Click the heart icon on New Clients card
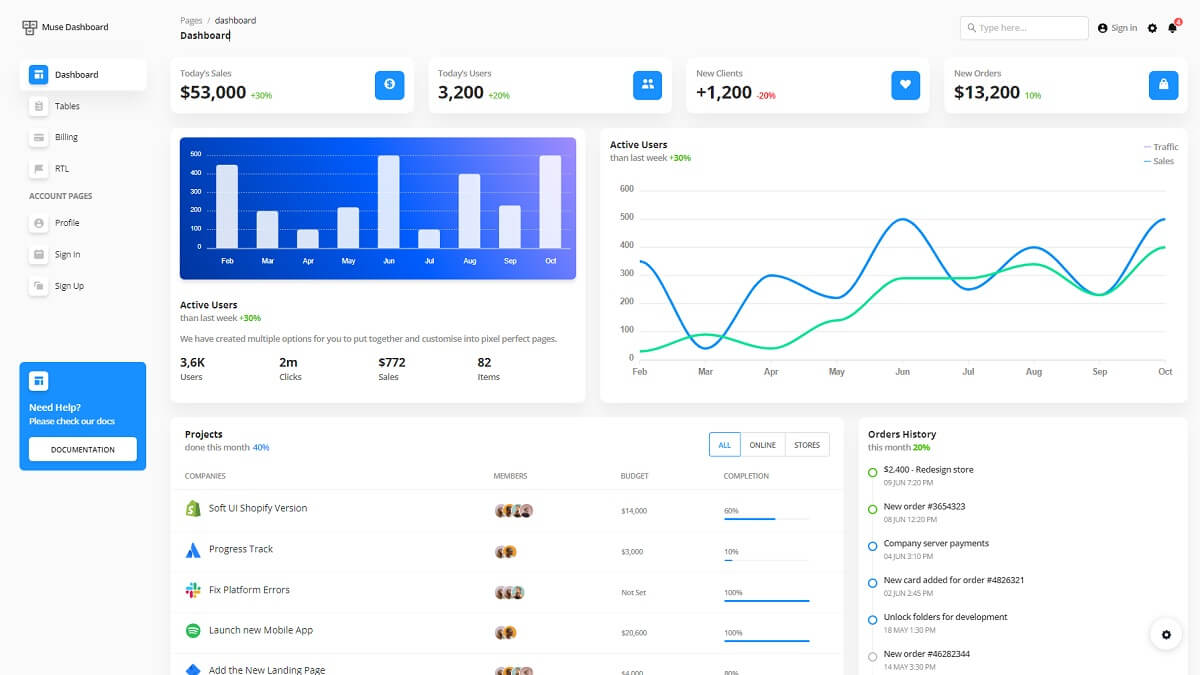 coord(905,85)
